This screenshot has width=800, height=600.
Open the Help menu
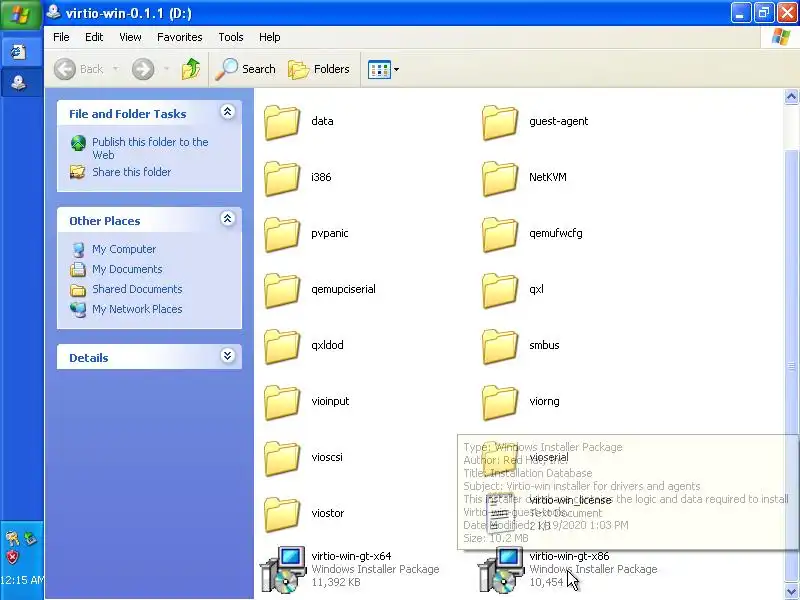pos(269,37)
